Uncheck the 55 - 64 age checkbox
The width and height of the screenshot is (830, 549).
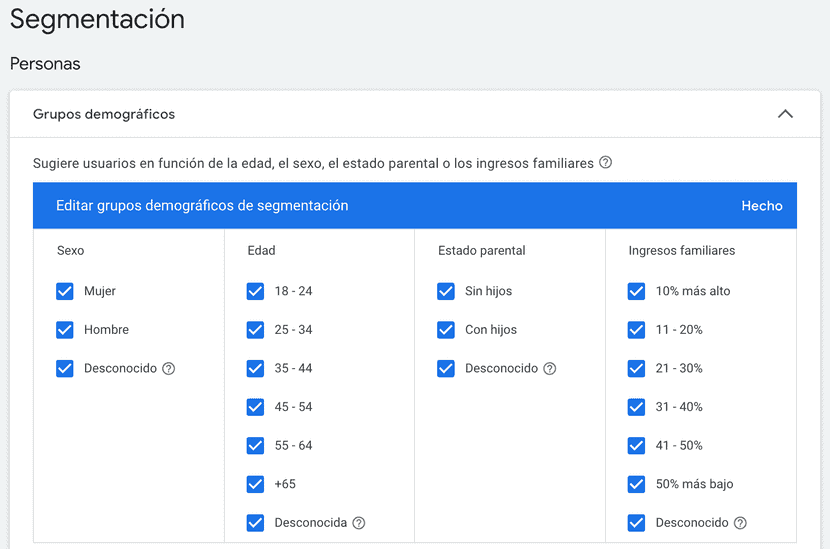(256, 445)
